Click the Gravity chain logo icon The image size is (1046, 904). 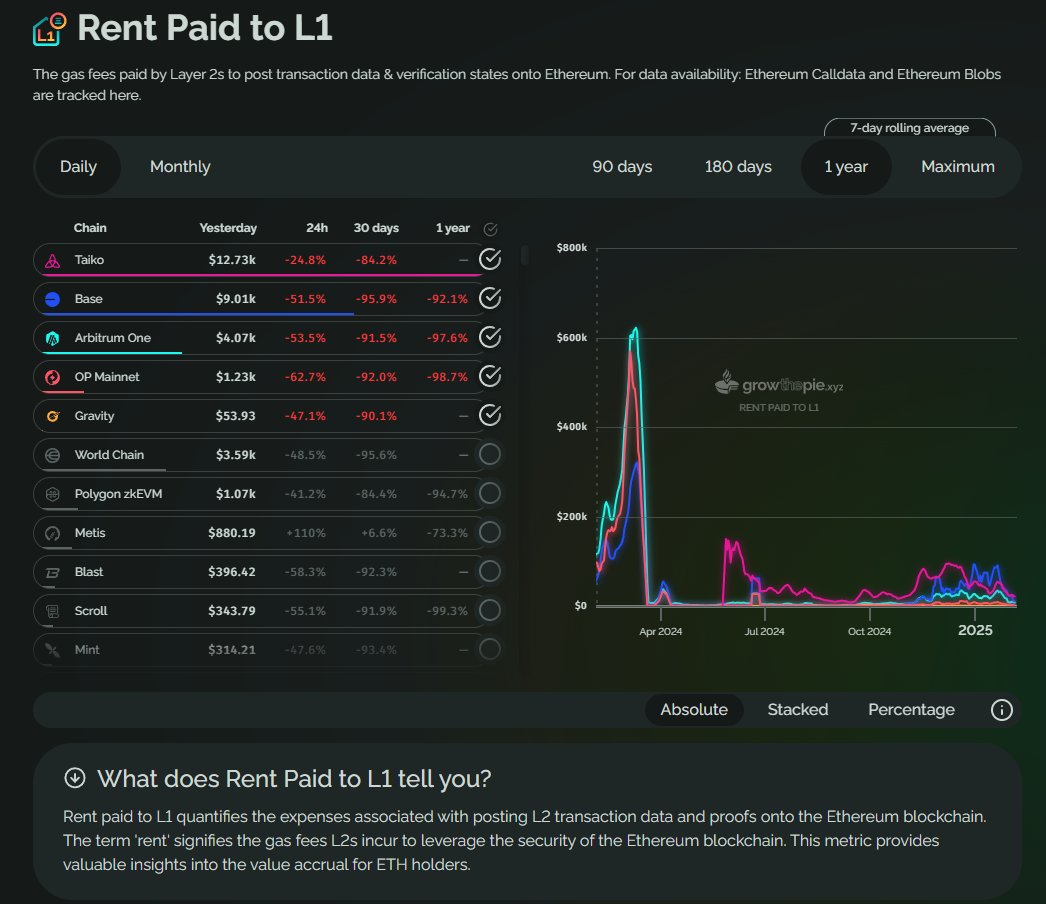(x=53, y=416)
